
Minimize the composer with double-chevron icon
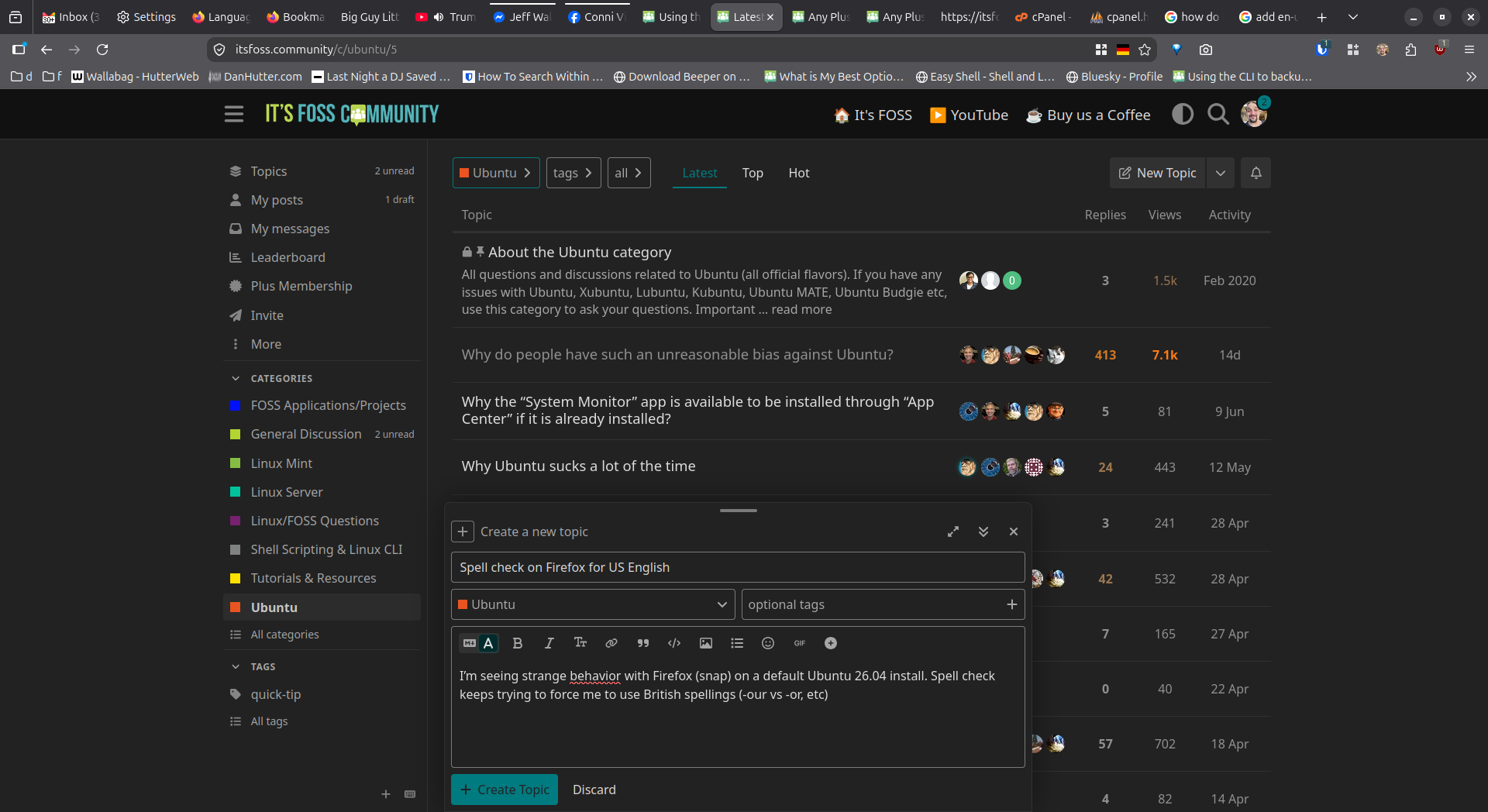(x=983, y=532)
